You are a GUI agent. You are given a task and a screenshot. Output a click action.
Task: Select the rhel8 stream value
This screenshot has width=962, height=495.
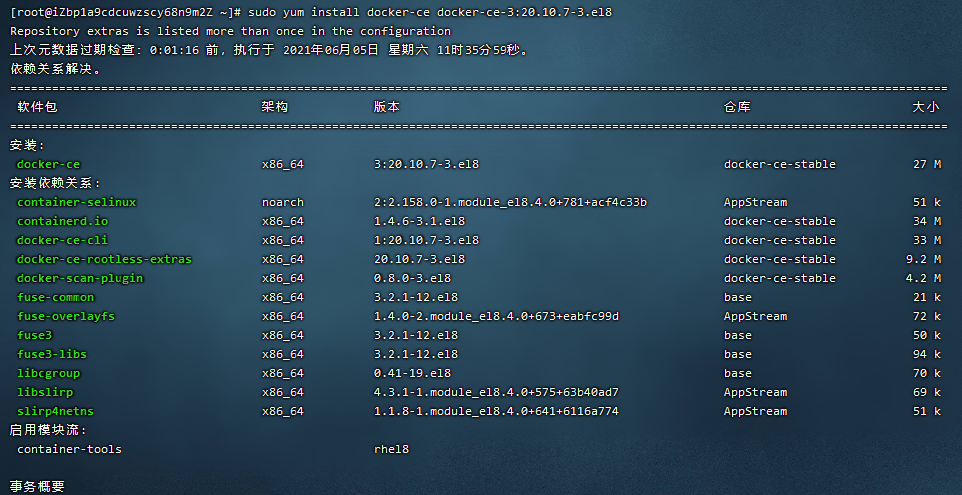click(391, 450)
